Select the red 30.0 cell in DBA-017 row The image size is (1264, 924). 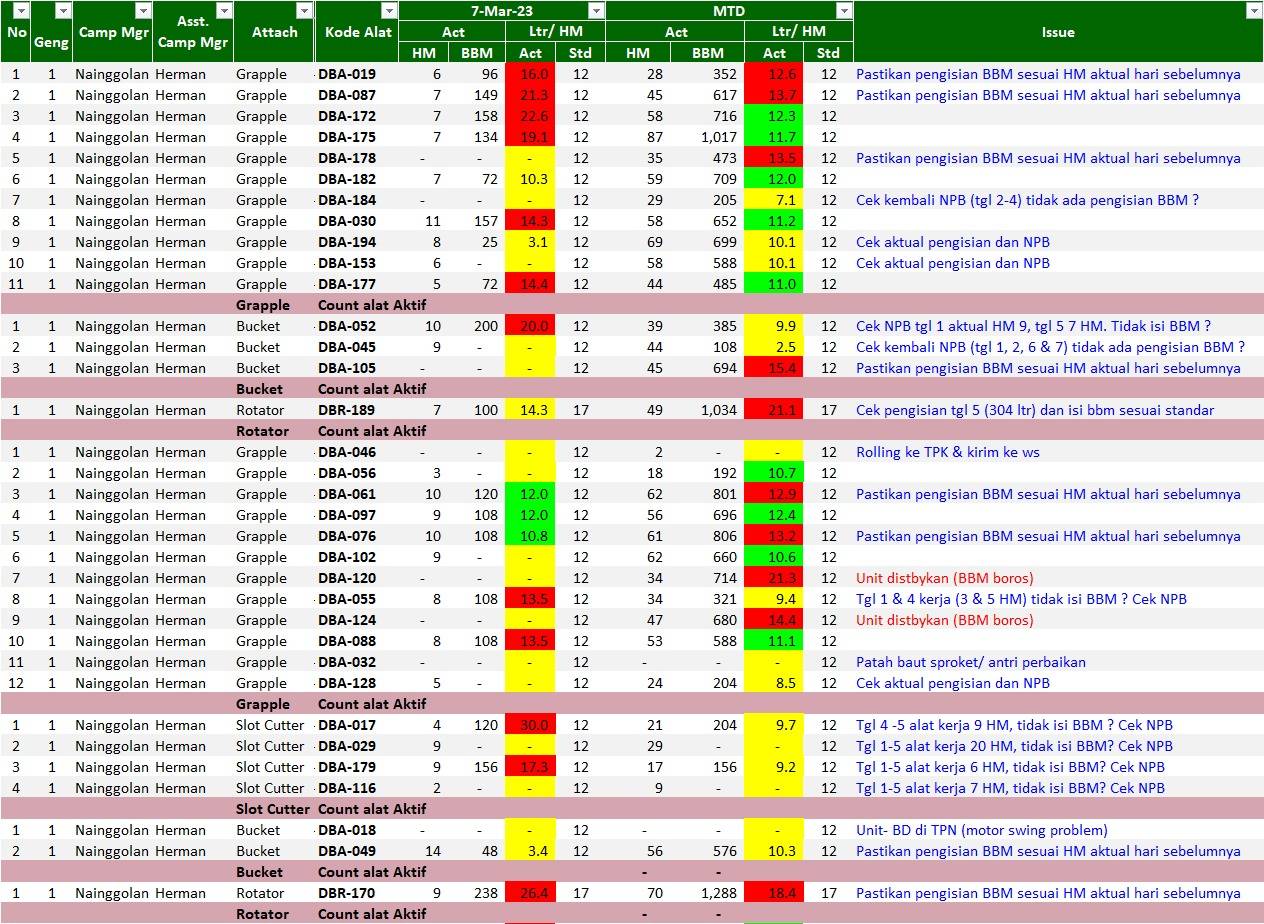530,725
